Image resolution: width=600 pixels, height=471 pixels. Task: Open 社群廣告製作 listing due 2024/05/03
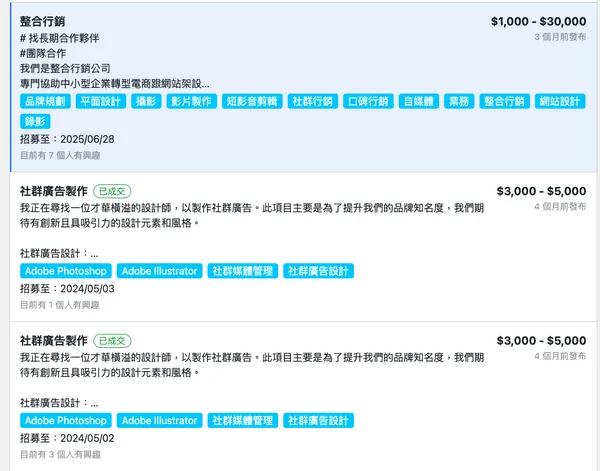point(54,191)
